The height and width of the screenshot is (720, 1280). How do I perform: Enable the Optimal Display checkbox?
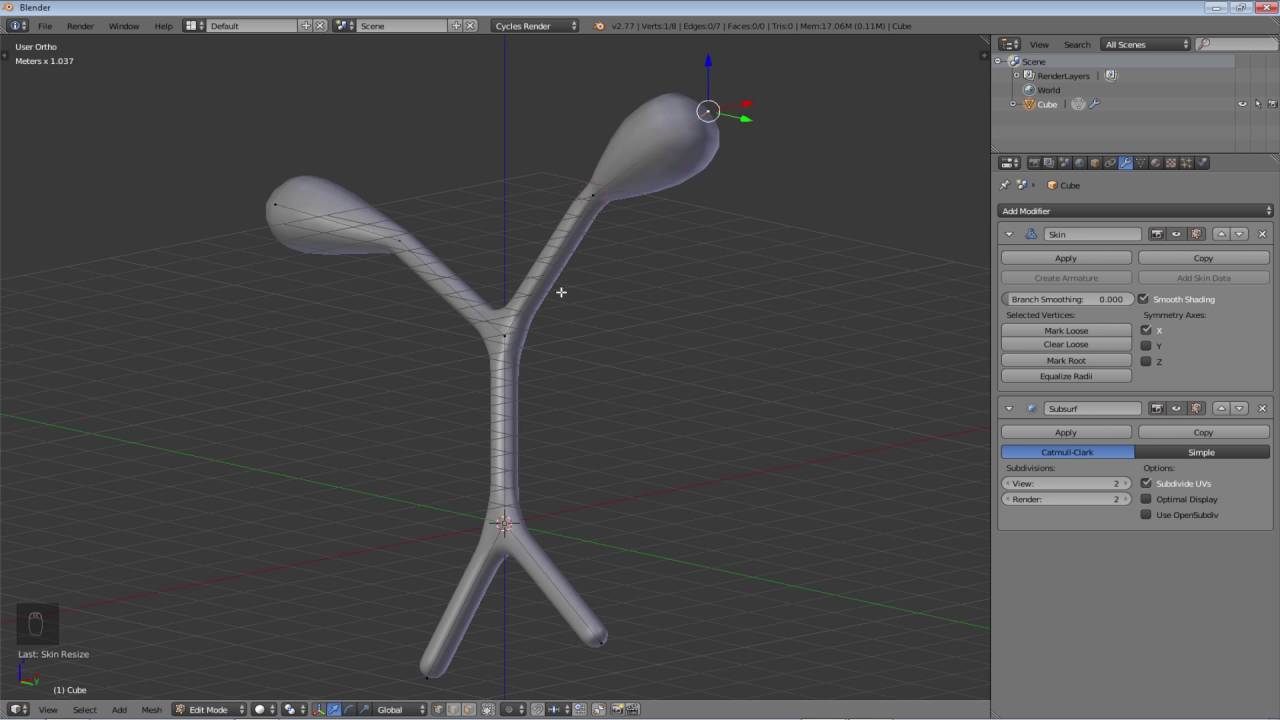click(1146, 499)
